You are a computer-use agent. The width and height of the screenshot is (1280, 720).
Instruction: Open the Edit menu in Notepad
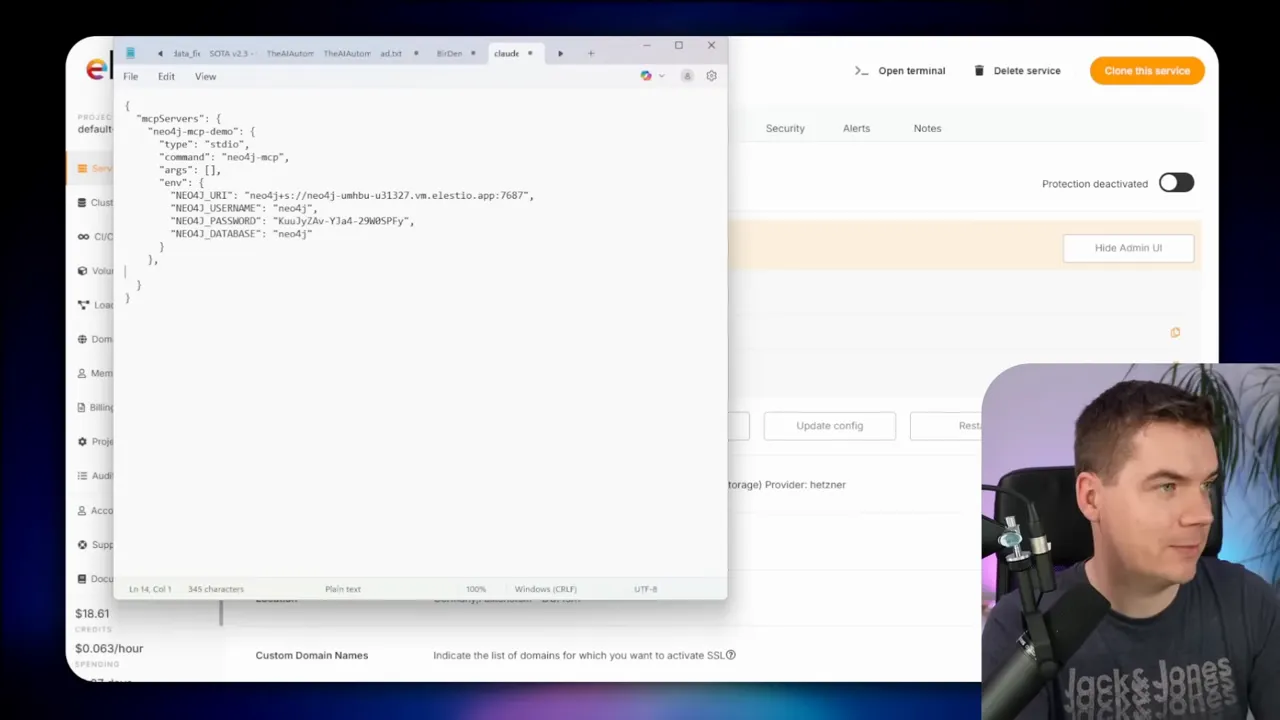[x=166, y=76]
